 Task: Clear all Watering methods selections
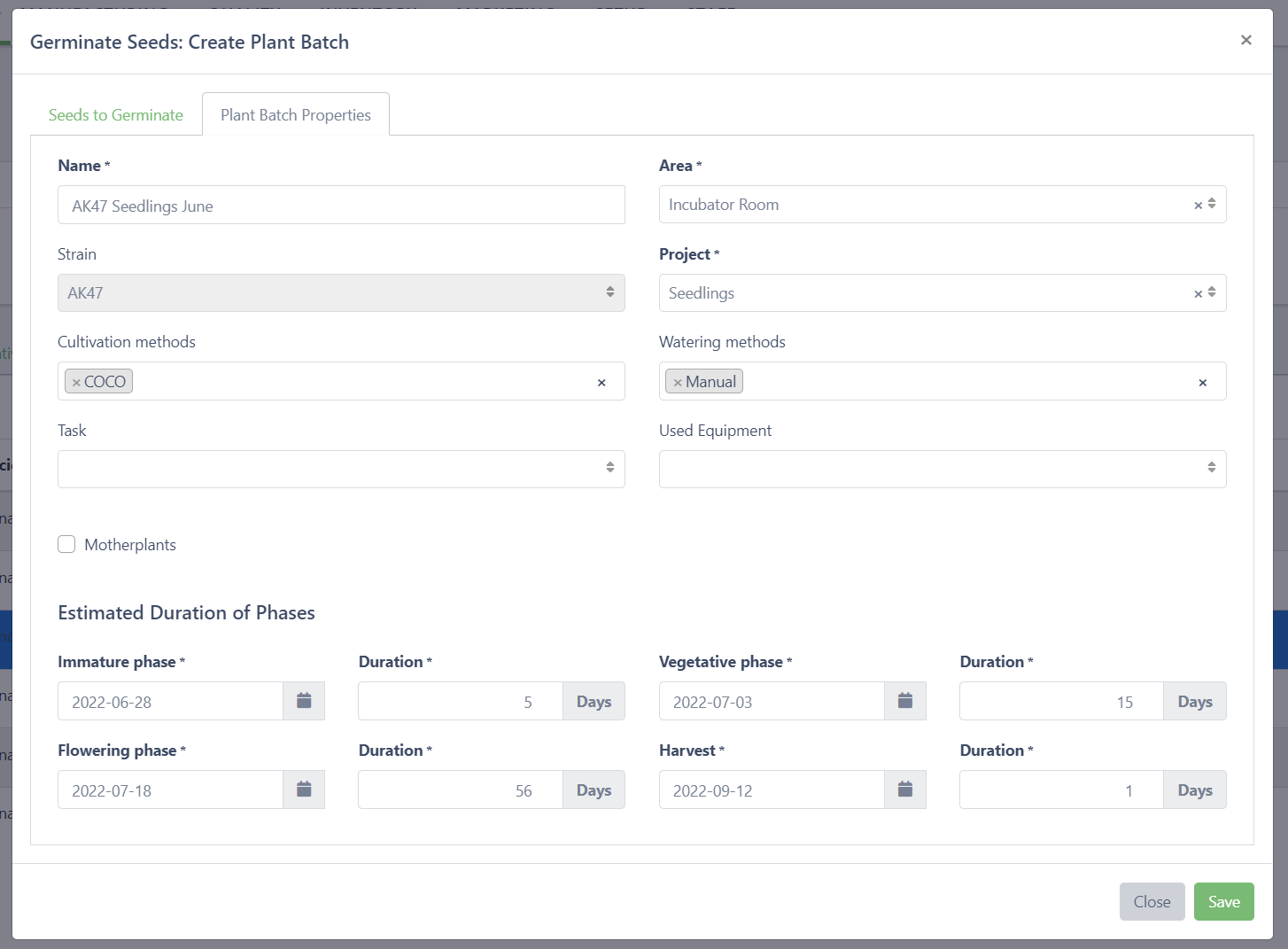click(x=1202, y=383)
